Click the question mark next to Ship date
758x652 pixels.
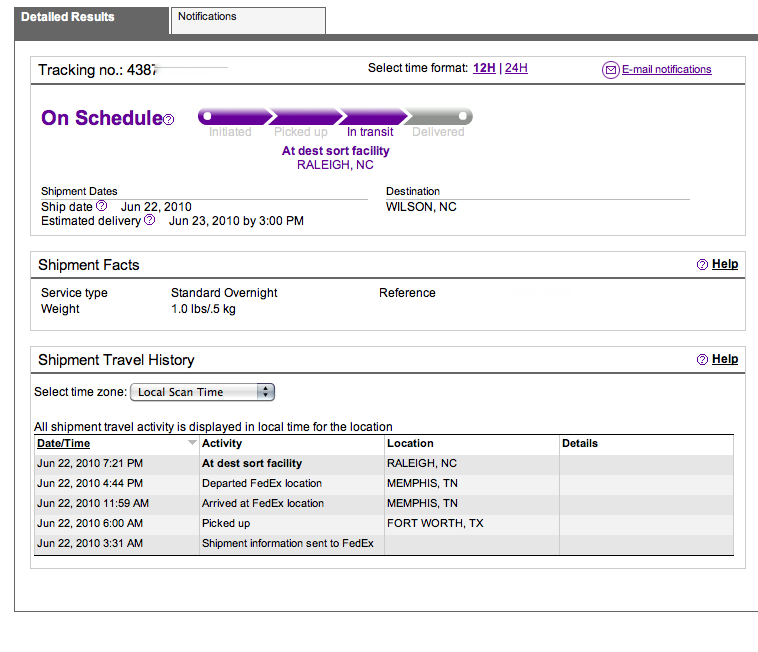tap(102, 206)
